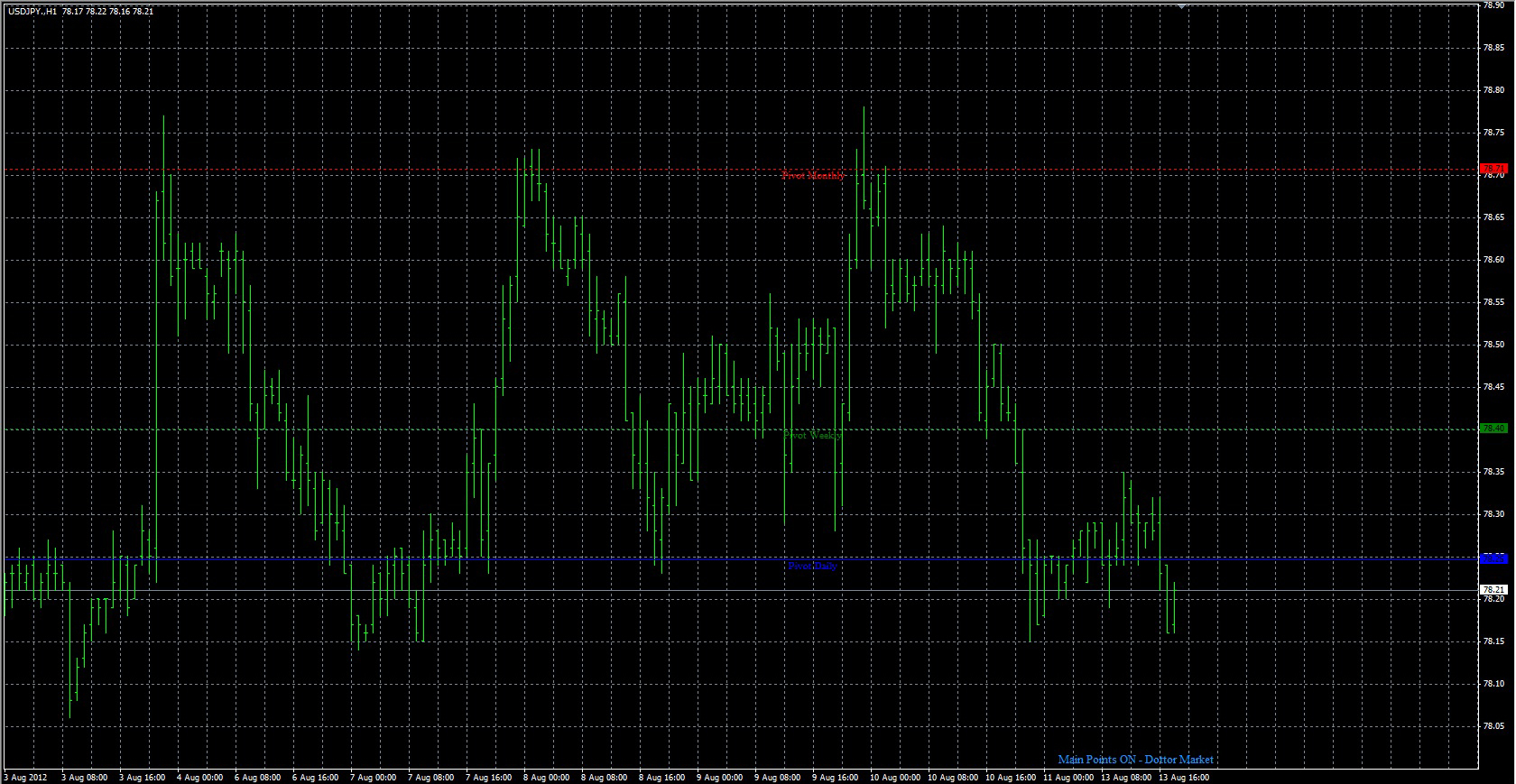
Task: Click the 7 Aug 16:00 time label
Action: pyautogui.click(x=489, y=778)
